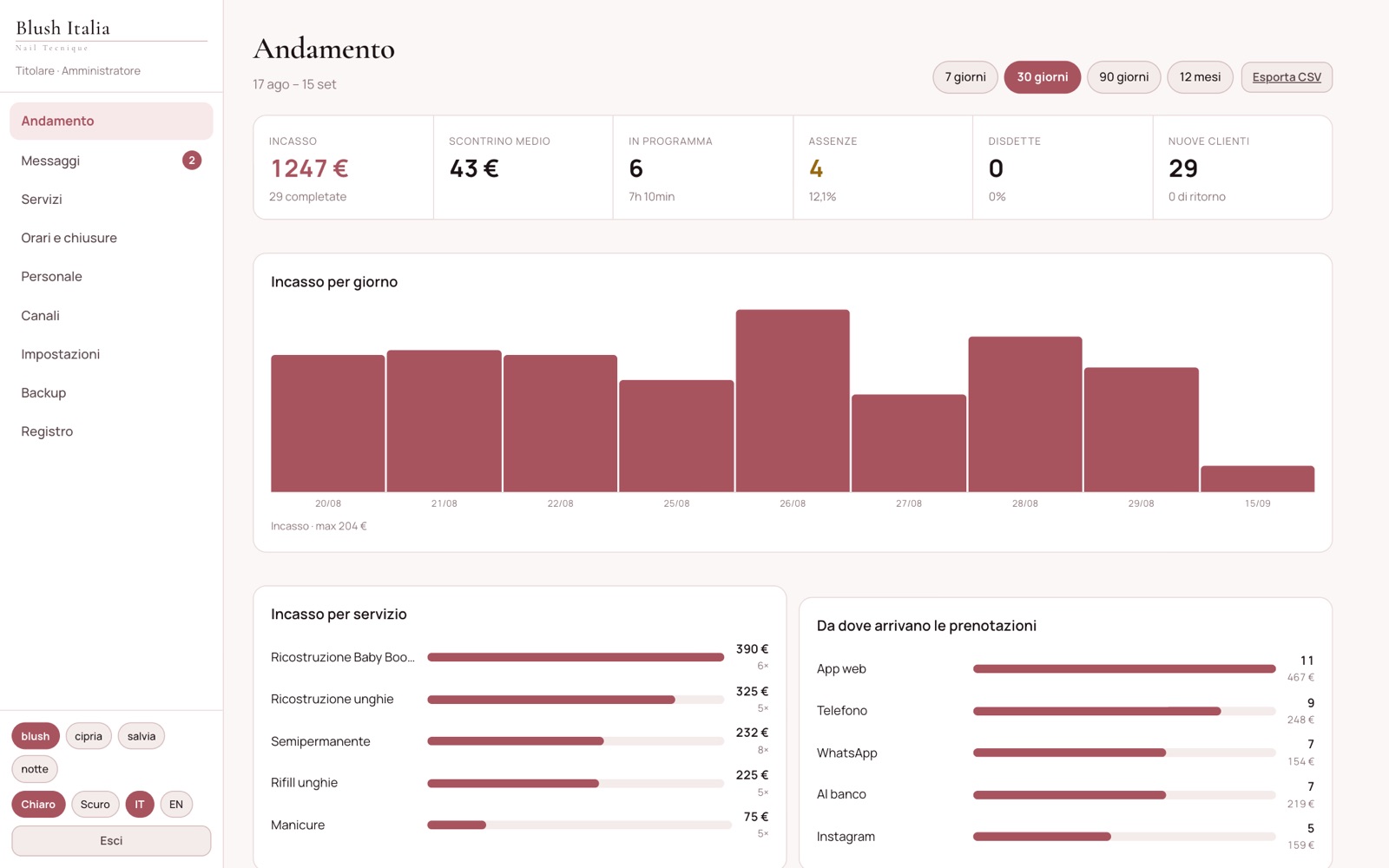Open Orari e chiusure
Viewport: 1389px width, 868px height.
pyautogui.click(x=111, y=238)
